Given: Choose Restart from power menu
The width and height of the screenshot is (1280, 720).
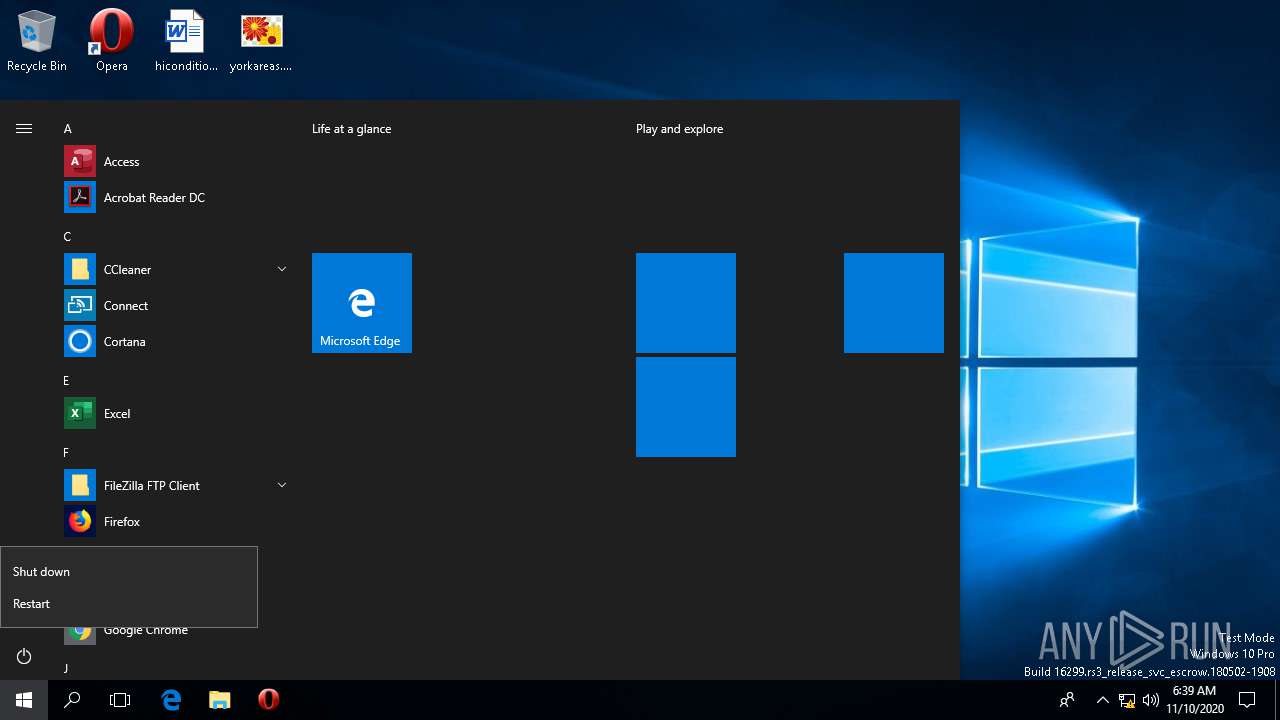Looking at the screenshot, I should (x=129, y=604).
